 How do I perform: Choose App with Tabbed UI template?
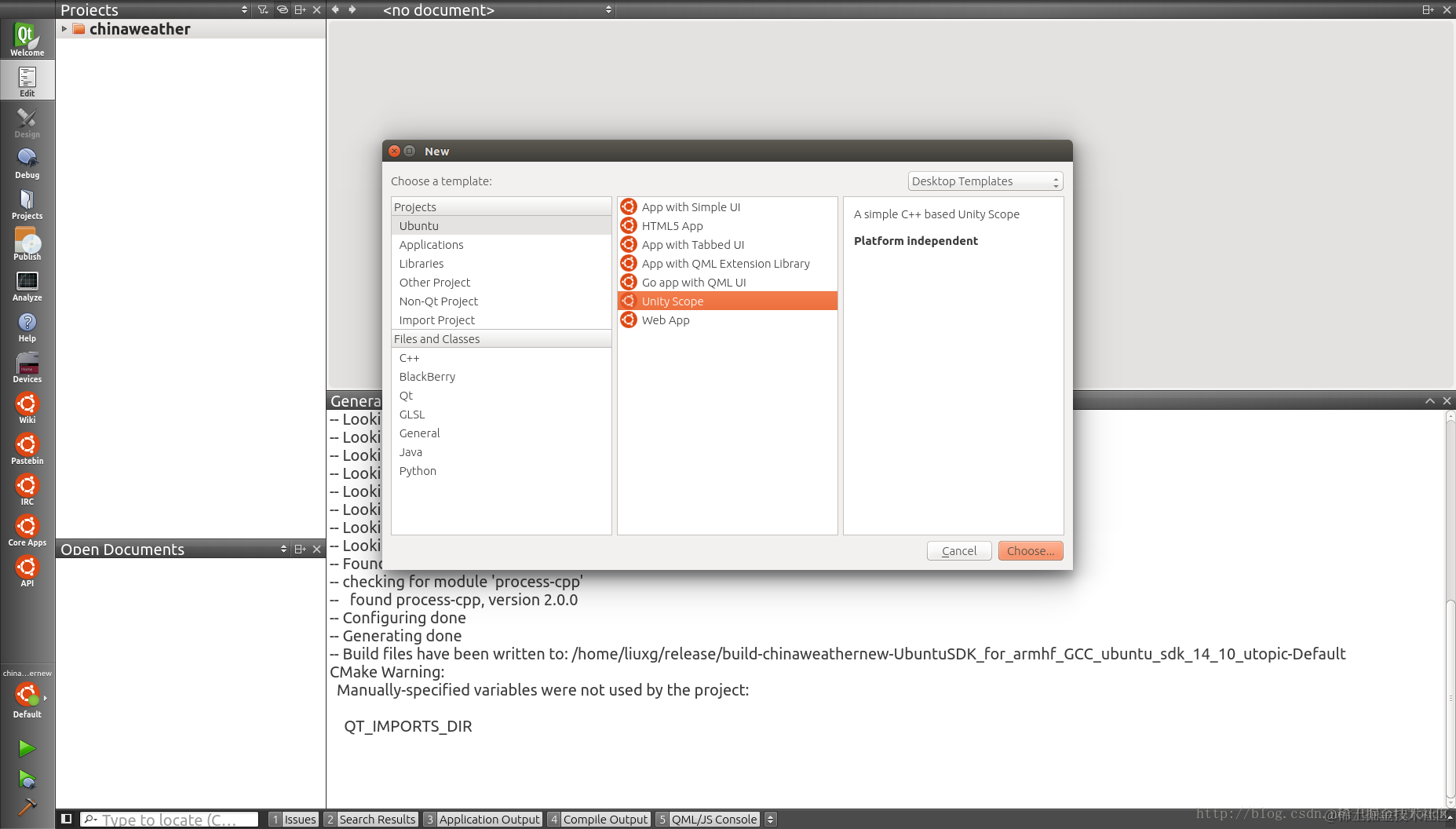727,244
